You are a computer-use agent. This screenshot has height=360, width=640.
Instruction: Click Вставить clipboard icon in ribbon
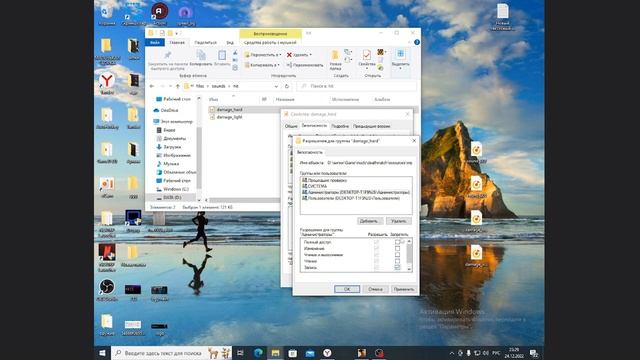coord(222,56)
